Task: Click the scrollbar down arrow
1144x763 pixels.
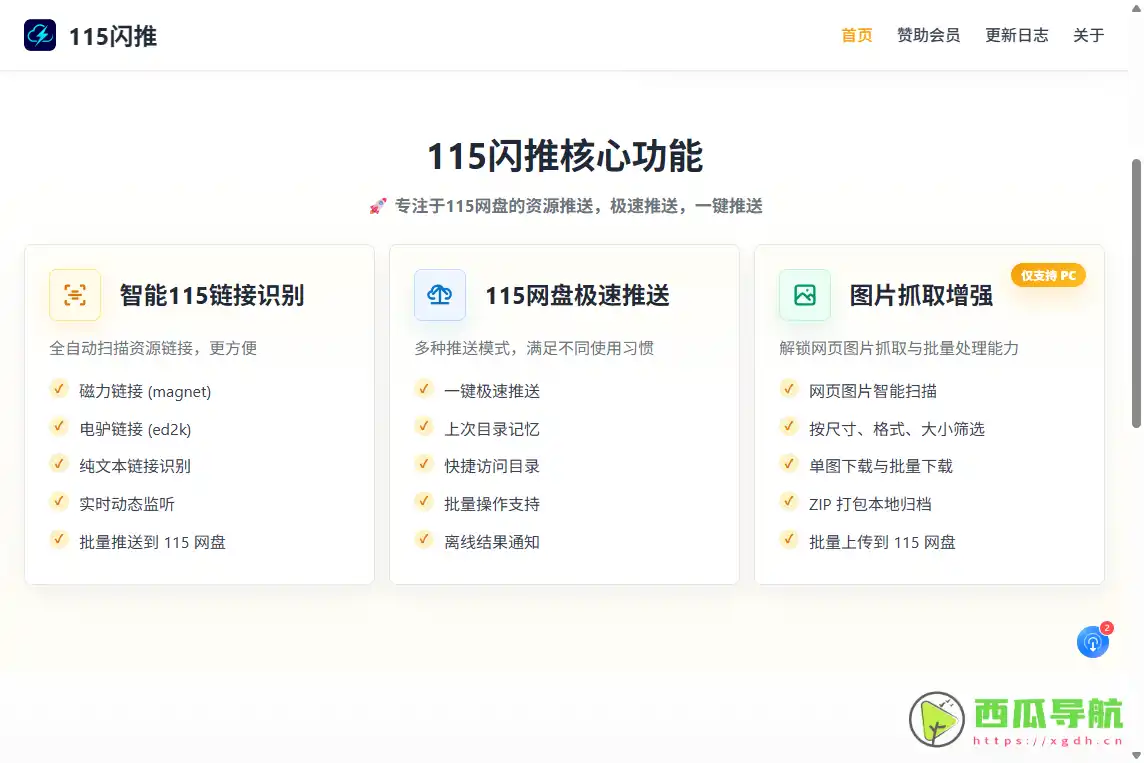Action: (1136, 756)
